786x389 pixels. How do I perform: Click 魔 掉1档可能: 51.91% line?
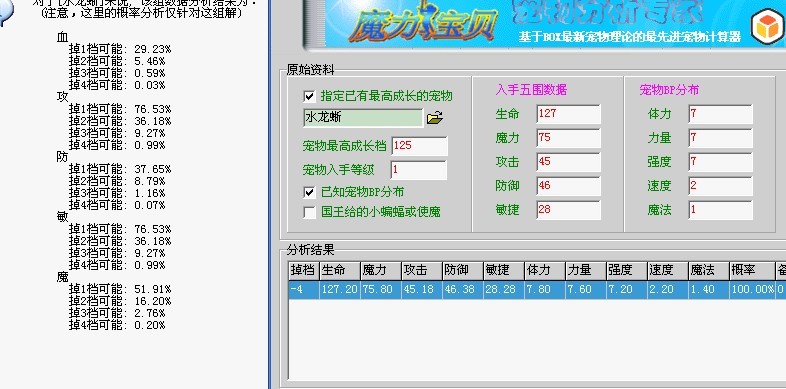point(120,289)
